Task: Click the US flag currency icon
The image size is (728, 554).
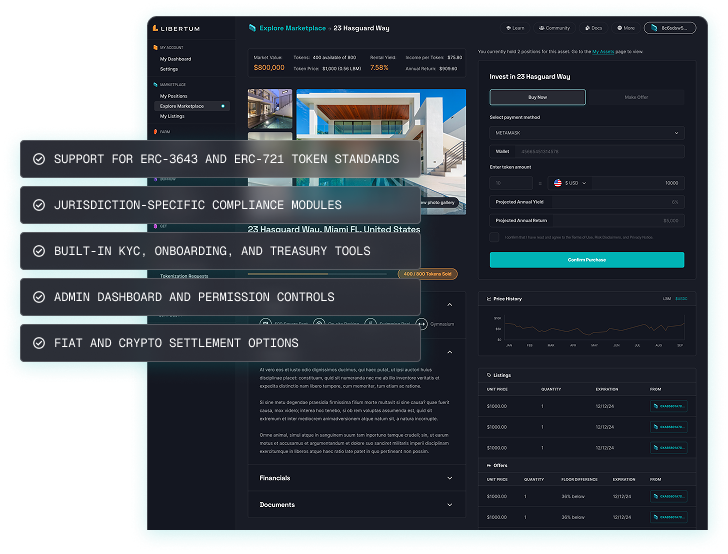Action: coord(556,183)
